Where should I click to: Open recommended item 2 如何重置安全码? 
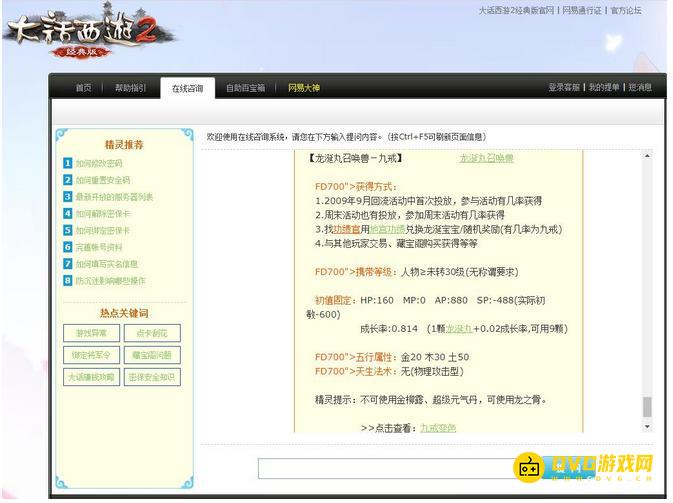tap(103, 180)
